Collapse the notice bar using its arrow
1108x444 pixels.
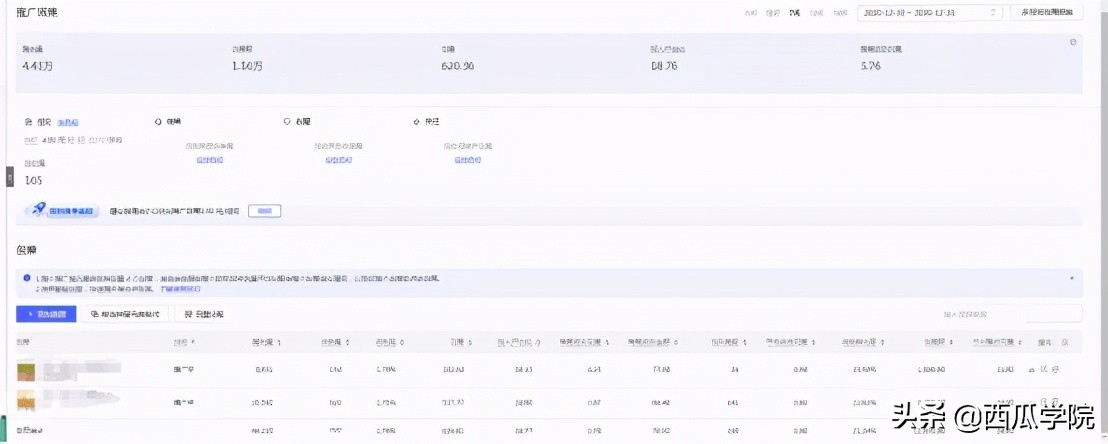pyautogui.click(x=1072, y=278)
